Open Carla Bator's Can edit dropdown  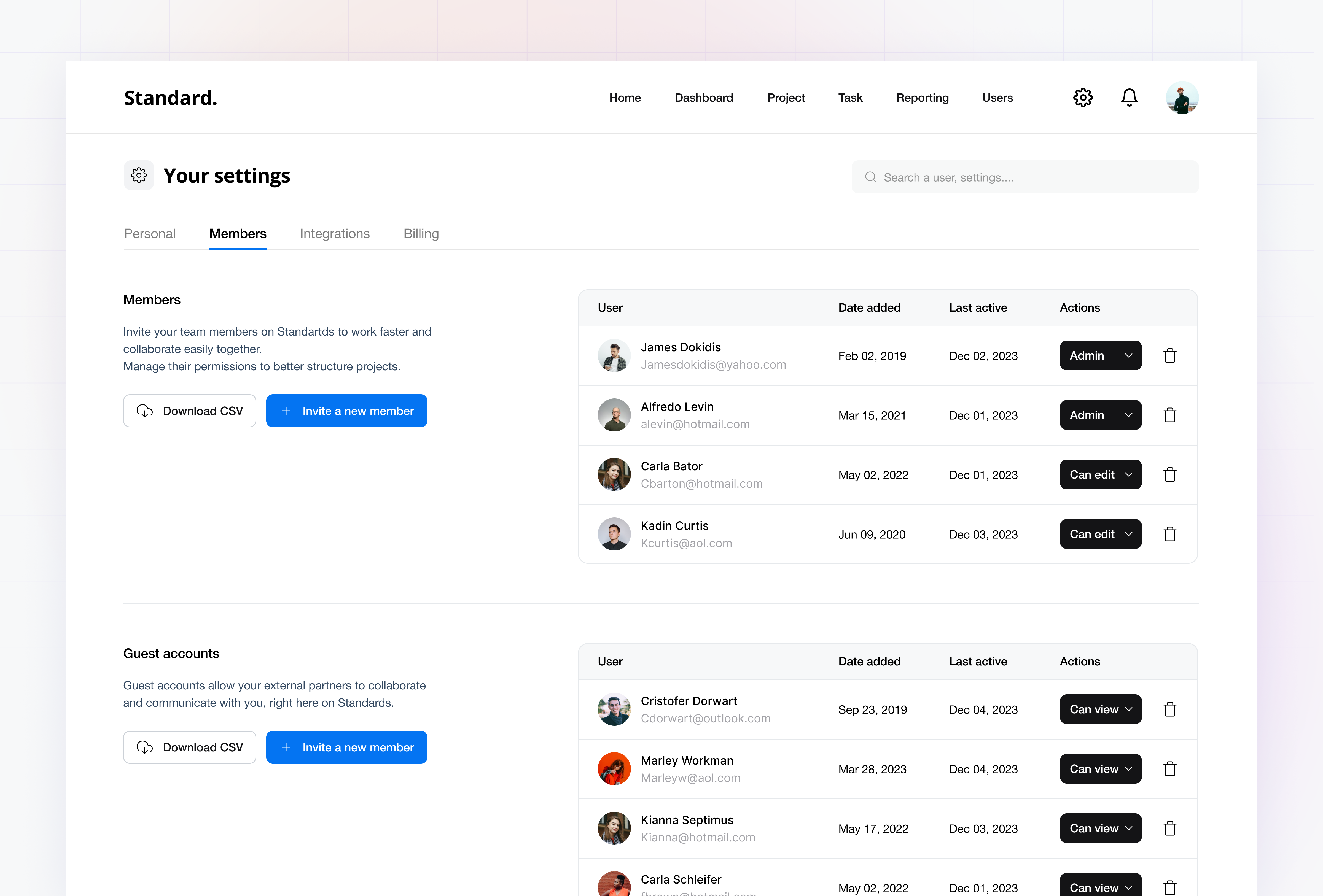[x=1100, y=474]
